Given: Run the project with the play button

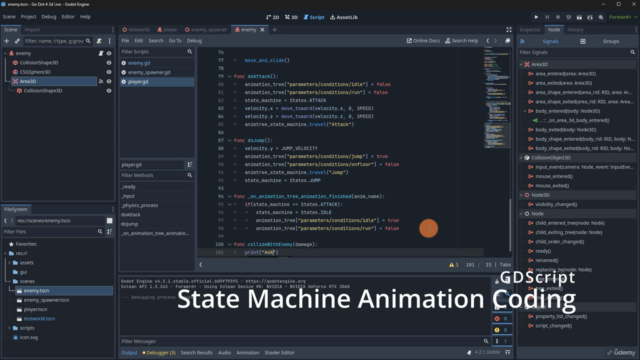Looking at the screenshot, I should 536,17.
